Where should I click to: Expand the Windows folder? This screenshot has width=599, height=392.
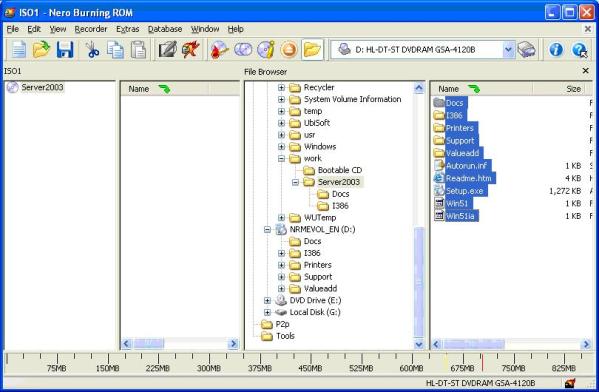tap(281, 147)
